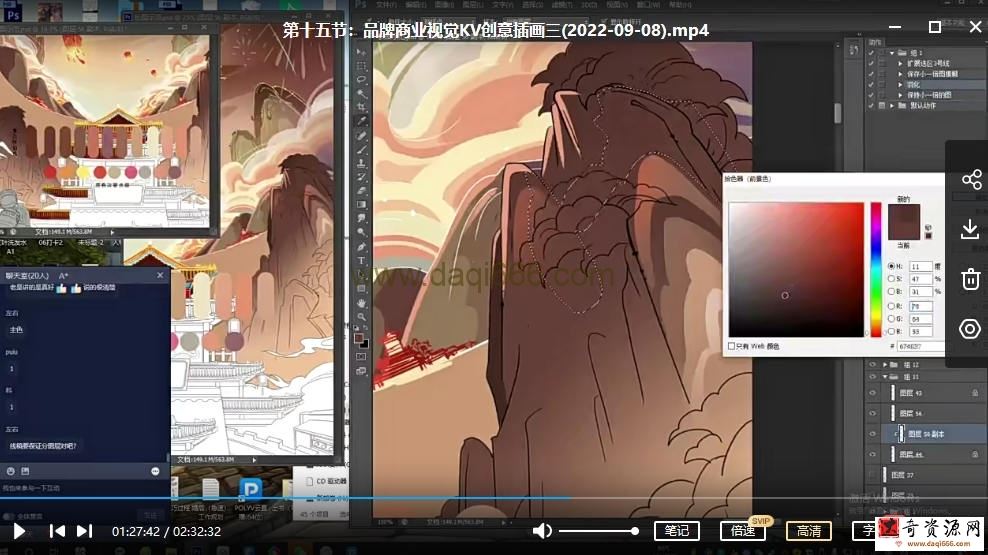This screenshot has height=555, width=988.
Task: Select the Brush tool
Action: pos(362,150)
